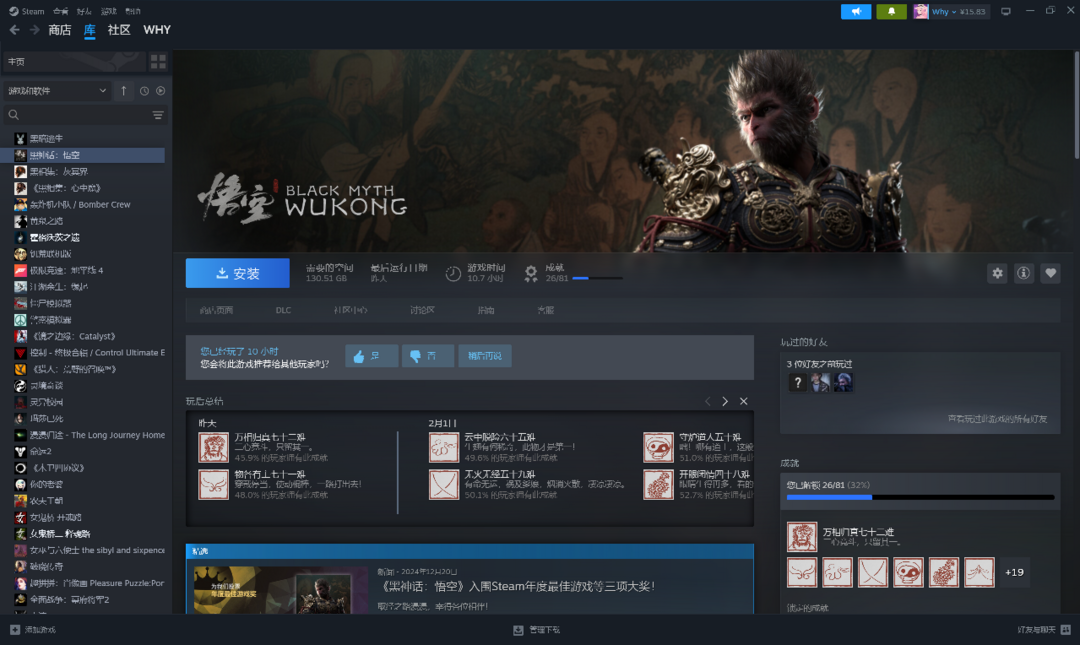Click the view-all-friends link in the friends panel
Screen dimensions: 1080x645
click(x=997, y=419)
